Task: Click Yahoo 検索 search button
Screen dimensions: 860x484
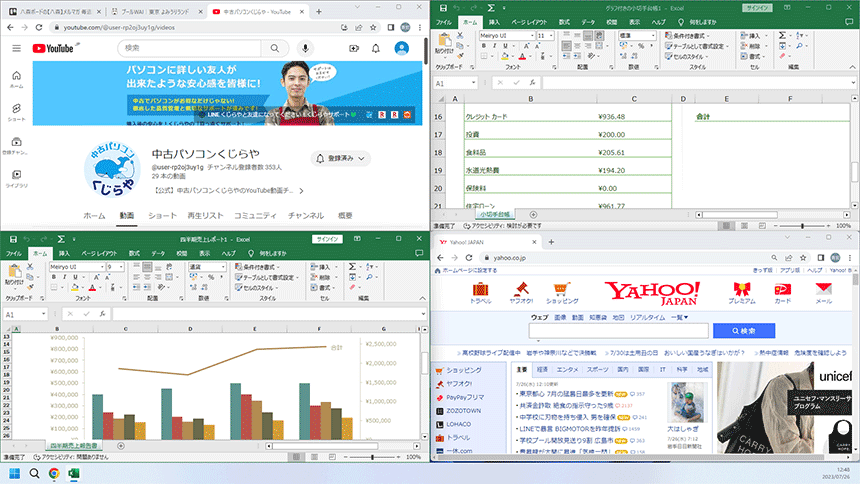Action: point(744,331)
